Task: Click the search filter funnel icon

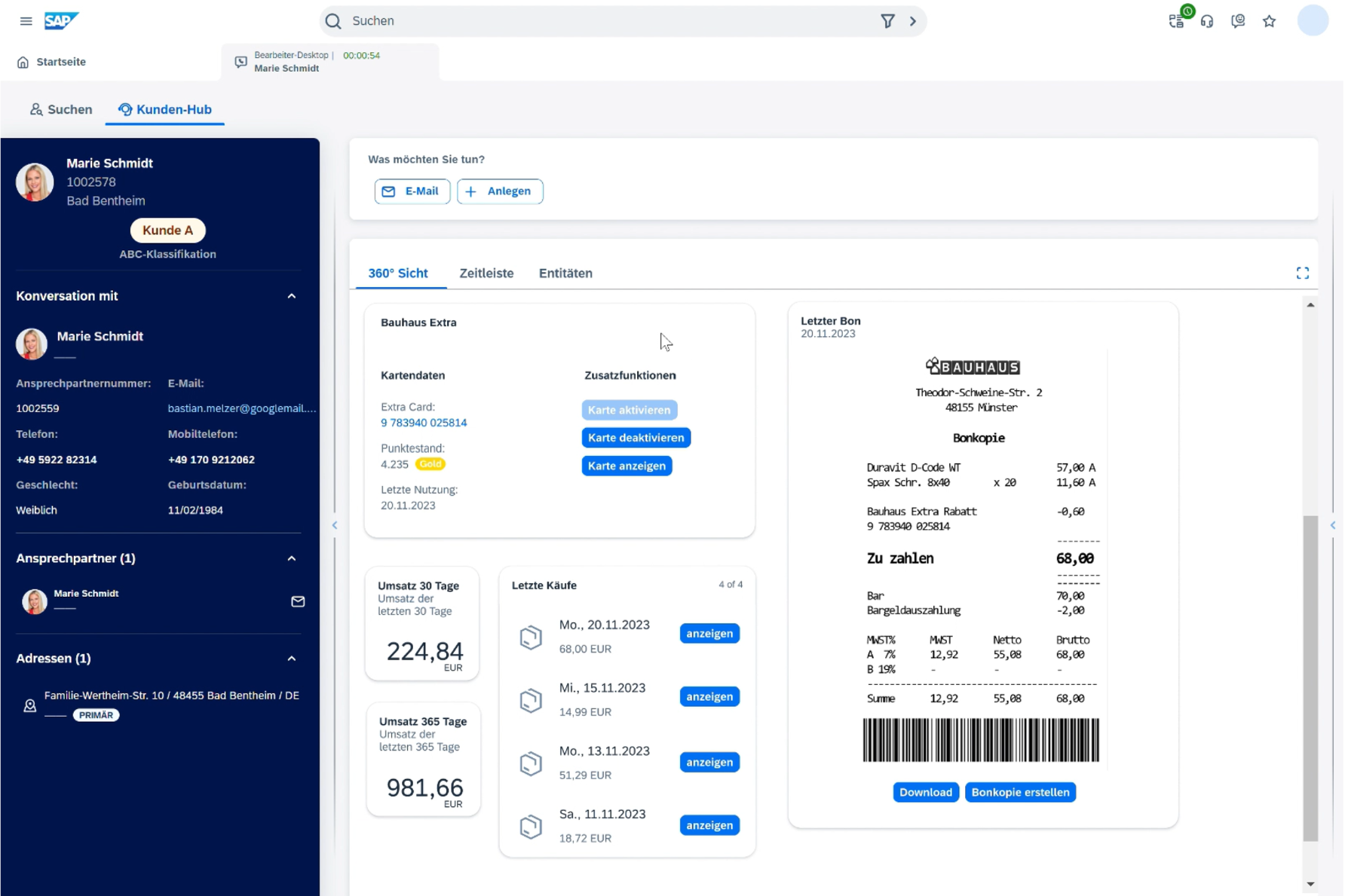Action: coord(887,21)
